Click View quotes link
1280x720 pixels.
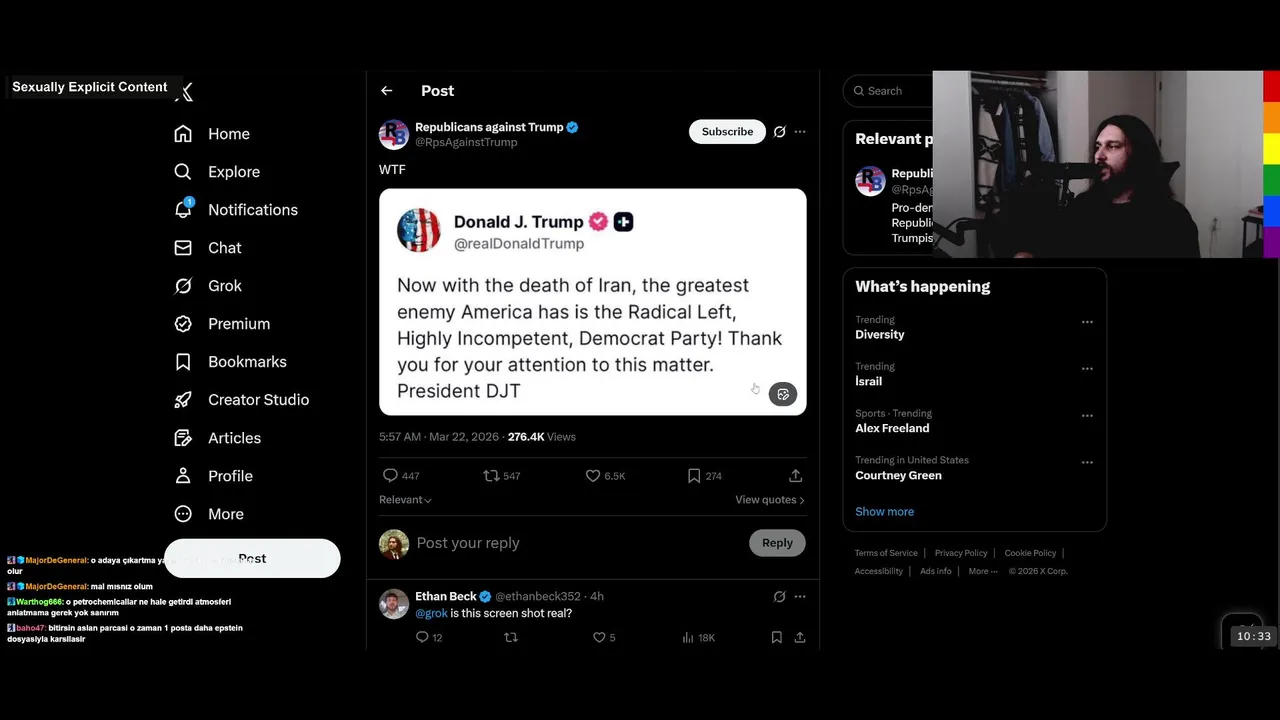[769, 500]
